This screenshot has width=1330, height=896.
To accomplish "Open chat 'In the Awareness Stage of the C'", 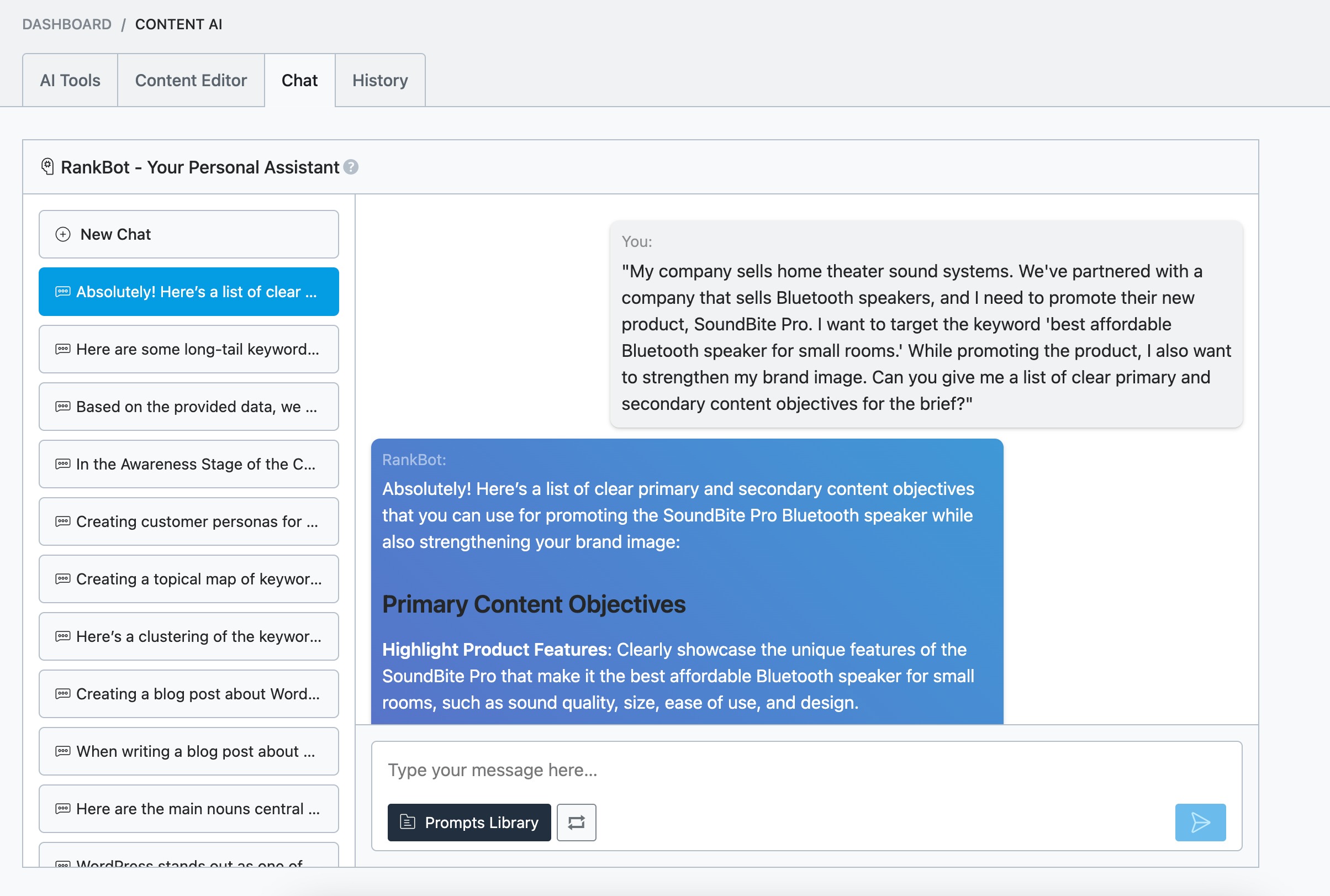I will coord(188,464).
